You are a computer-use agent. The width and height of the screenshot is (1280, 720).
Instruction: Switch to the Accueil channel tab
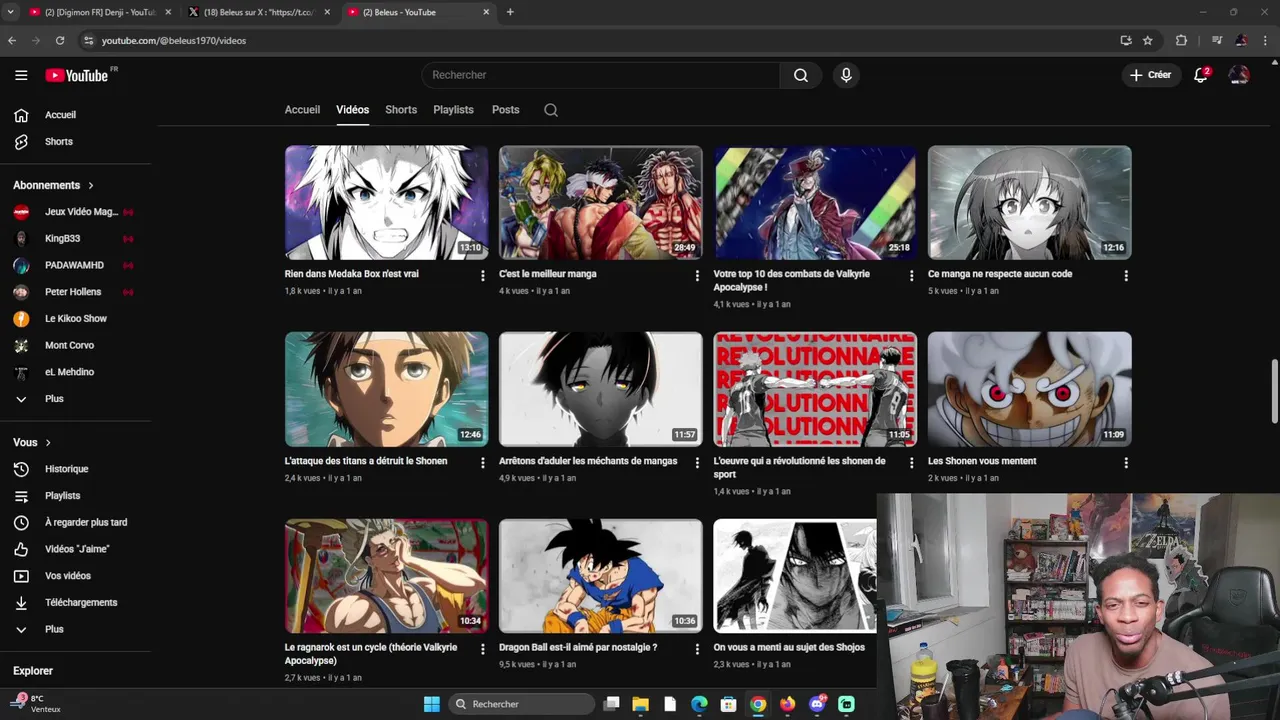tap(302, 110)
